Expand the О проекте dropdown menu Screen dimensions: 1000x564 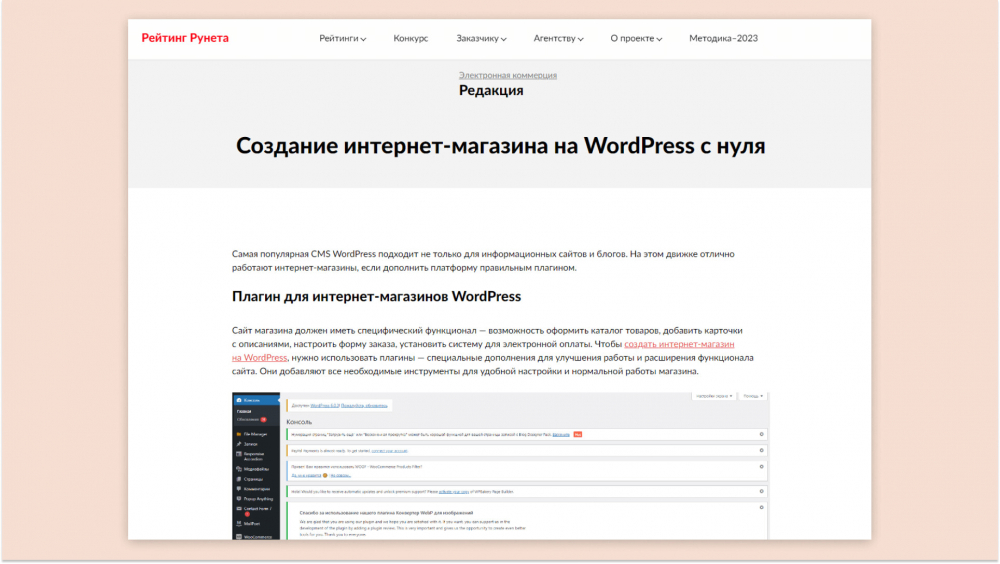coord(636,38)
